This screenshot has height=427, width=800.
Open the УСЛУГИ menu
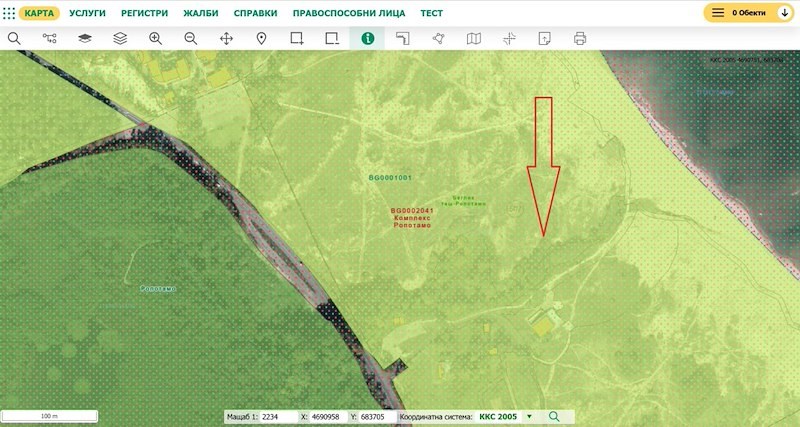[x=87, y=13]
